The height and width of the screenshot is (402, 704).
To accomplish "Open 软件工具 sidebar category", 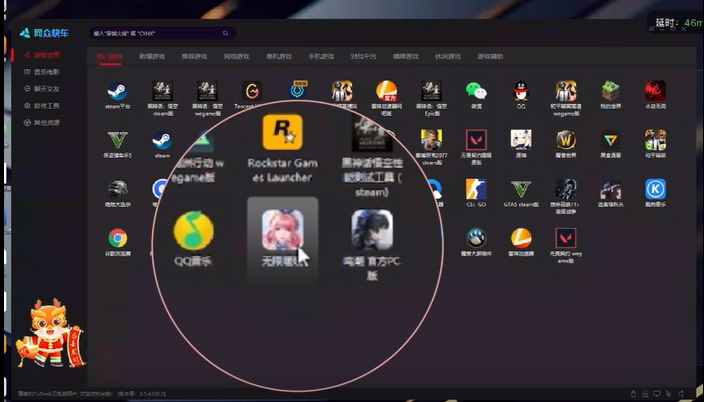I will [42, 106].
